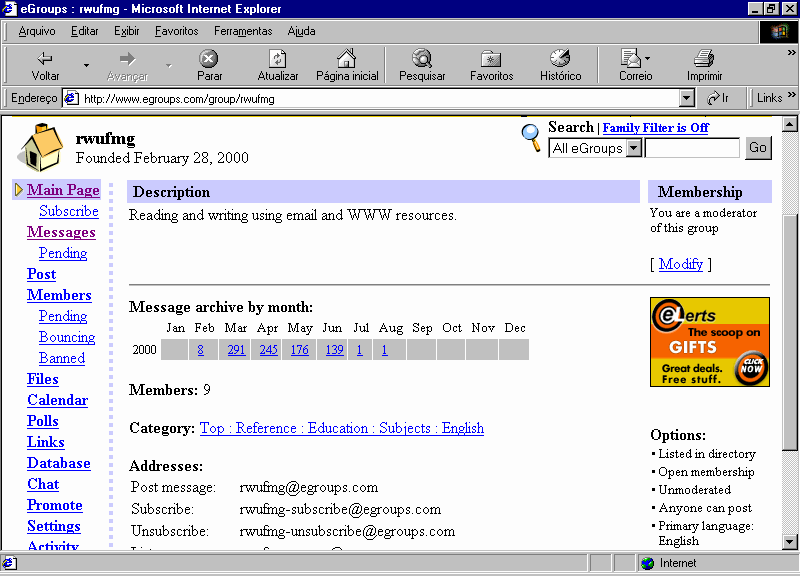This screenshot has height=576, width=800.
Task: Click the rwufmg group house icon
Action: (40, 147)
